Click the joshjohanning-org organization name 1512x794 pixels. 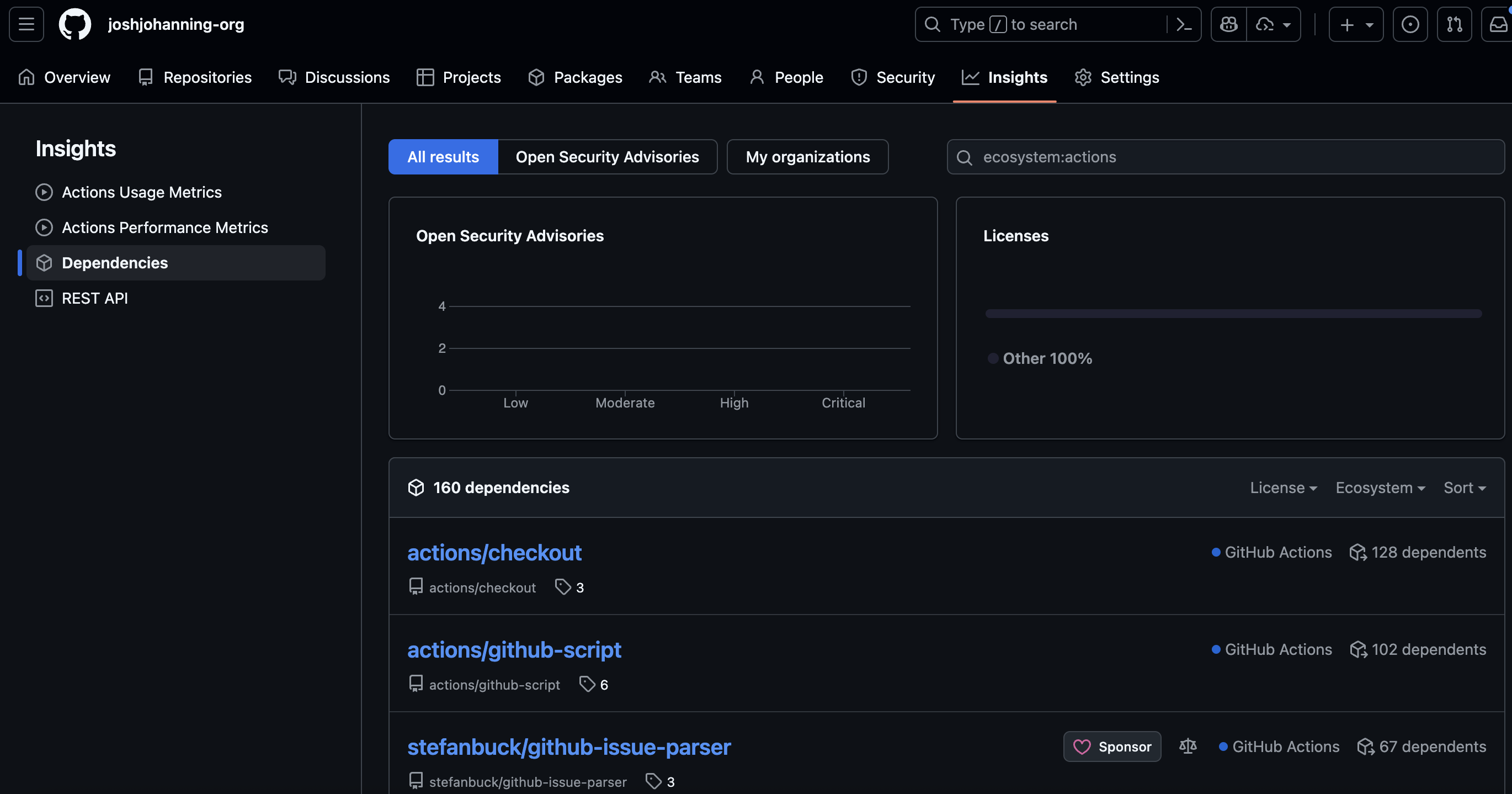point(176,24)
